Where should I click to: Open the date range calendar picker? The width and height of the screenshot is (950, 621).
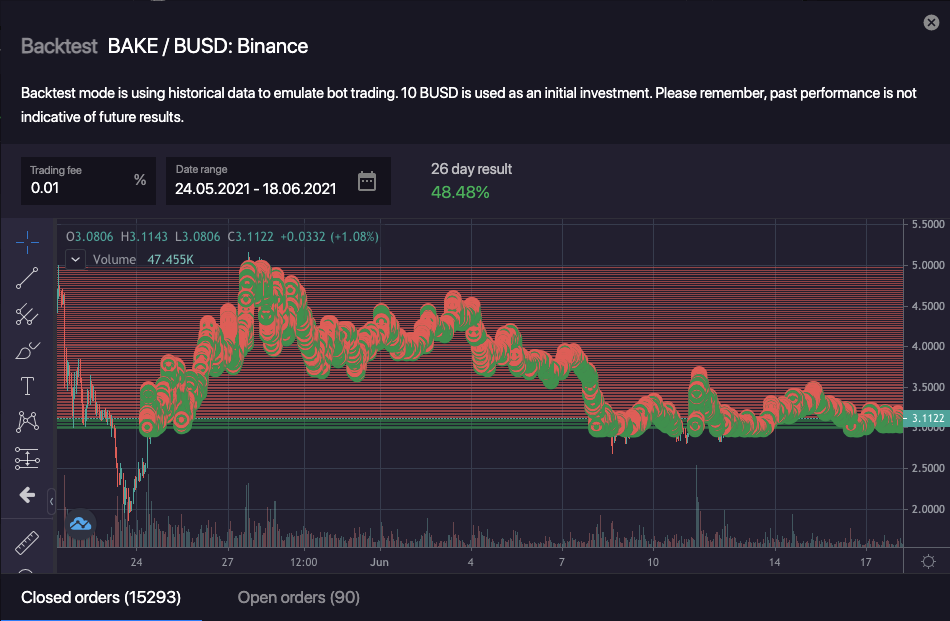(x=367, y=181)
